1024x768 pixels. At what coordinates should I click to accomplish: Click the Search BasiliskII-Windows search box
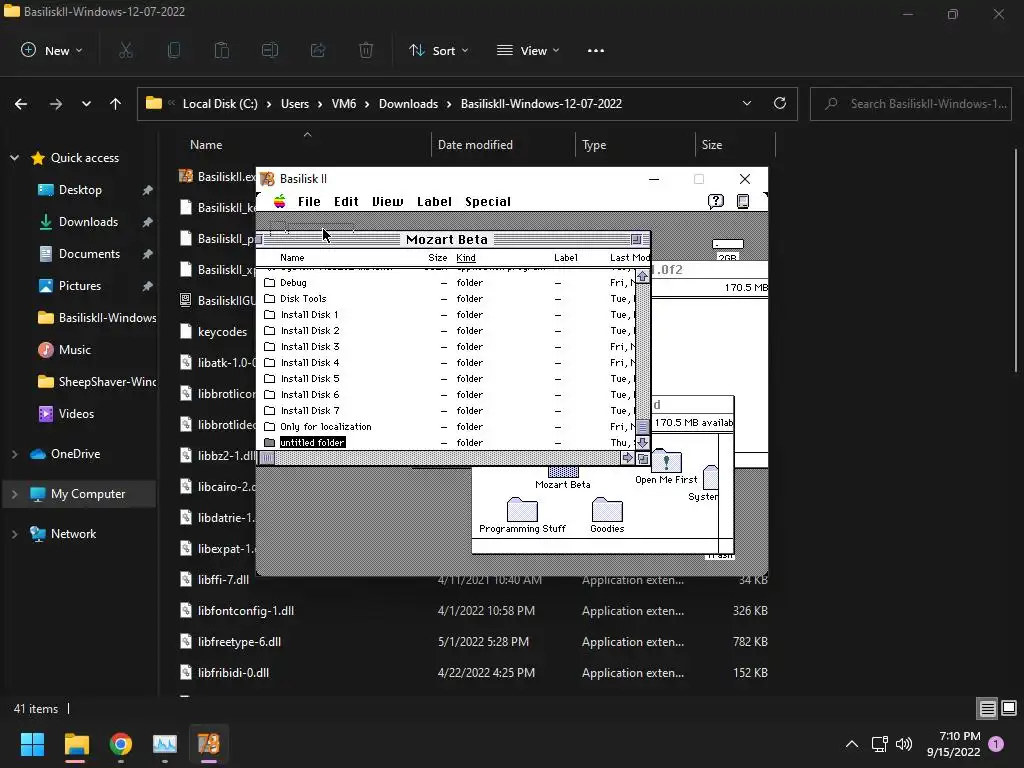pos(911,104)
